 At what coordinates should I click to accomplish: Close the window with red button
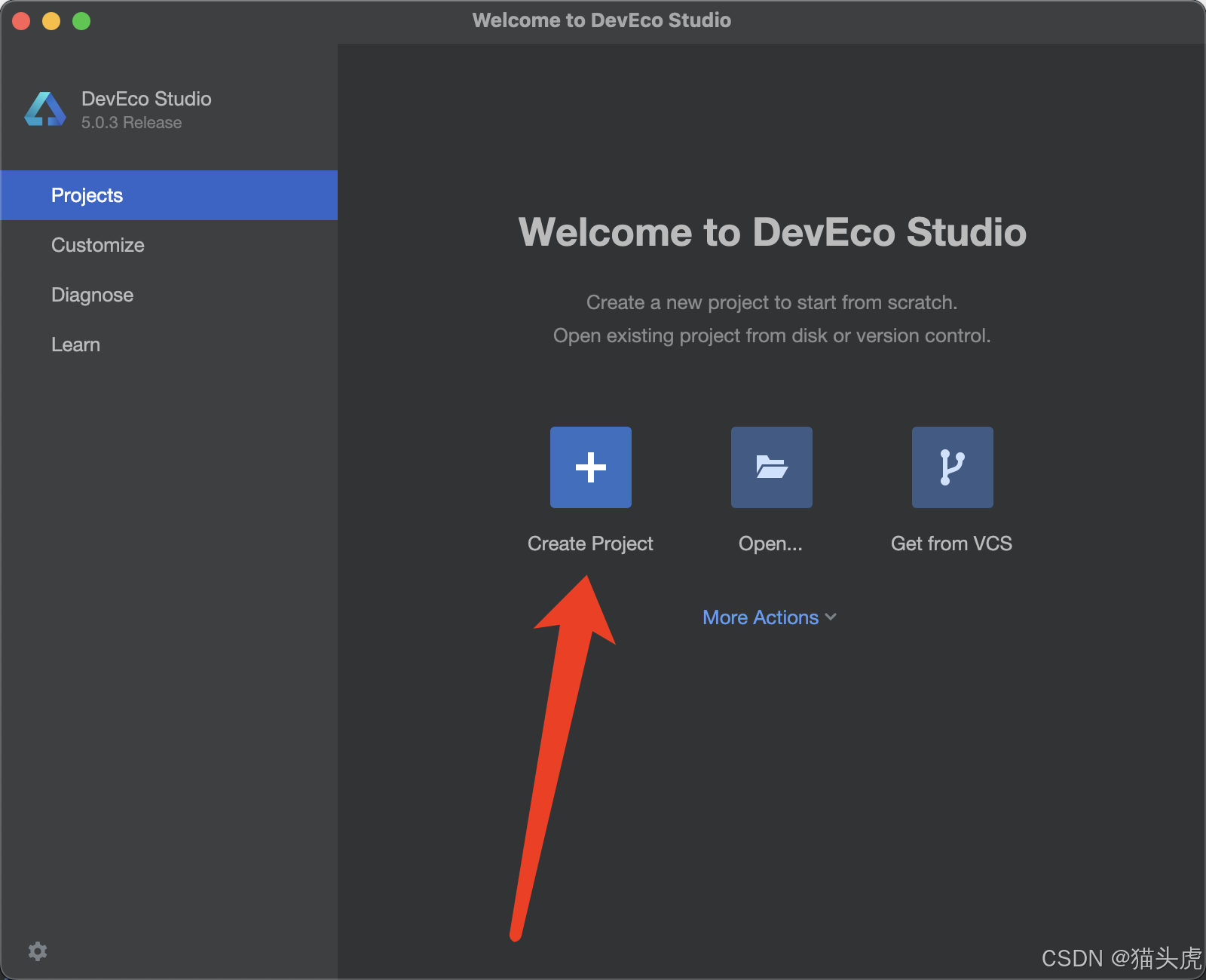pos(21,21)
